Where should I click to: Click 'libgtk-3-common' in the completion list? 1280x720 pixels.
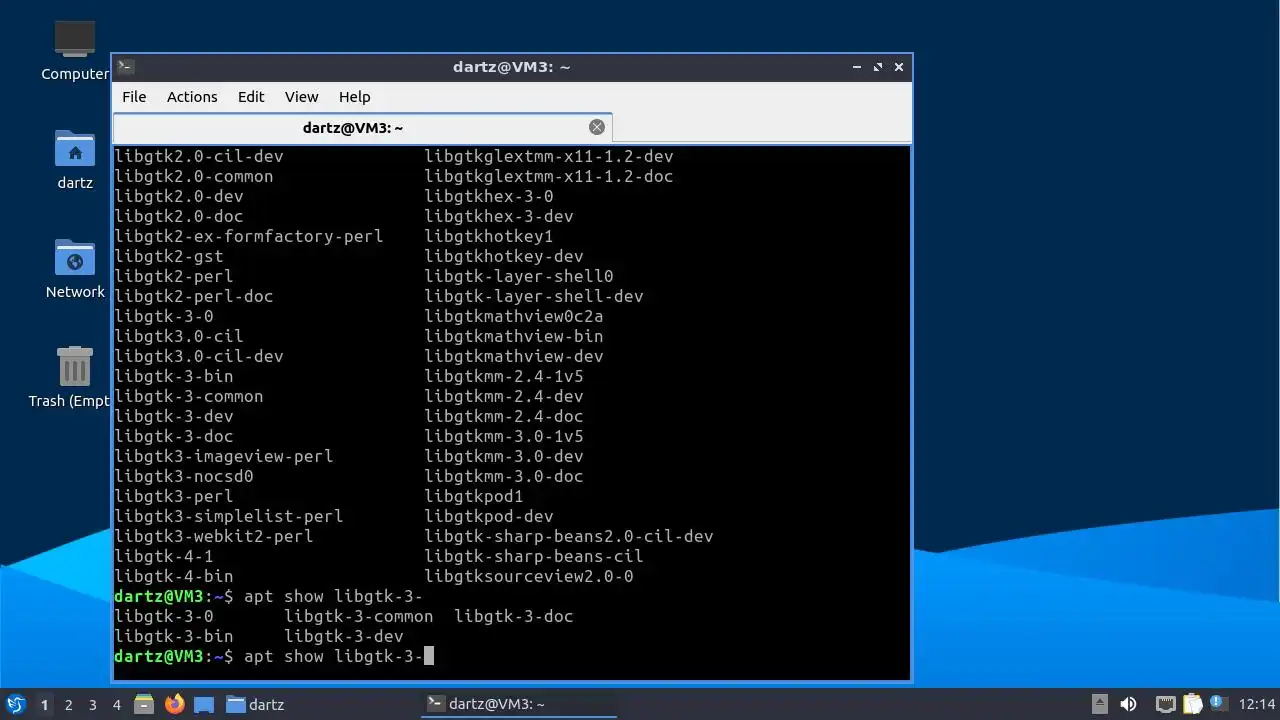pyautogui.click(x=359, y=616)
